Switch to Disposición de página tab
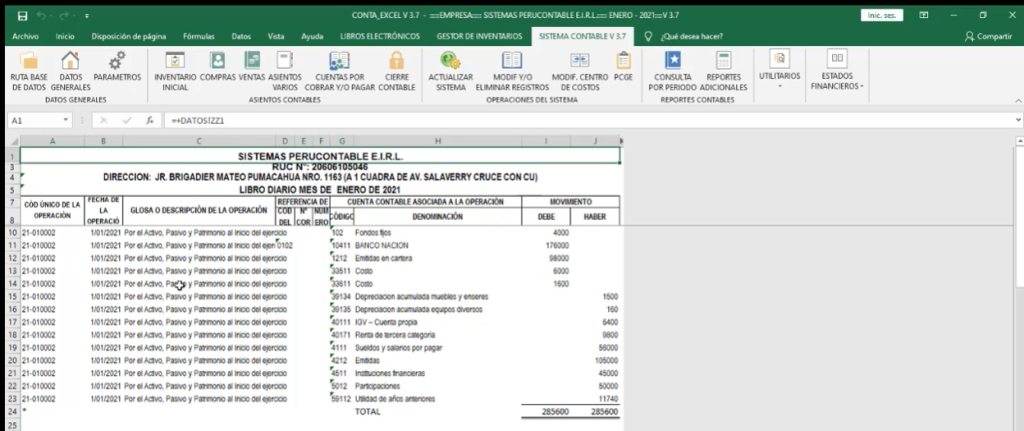 (x=129, y=37)
